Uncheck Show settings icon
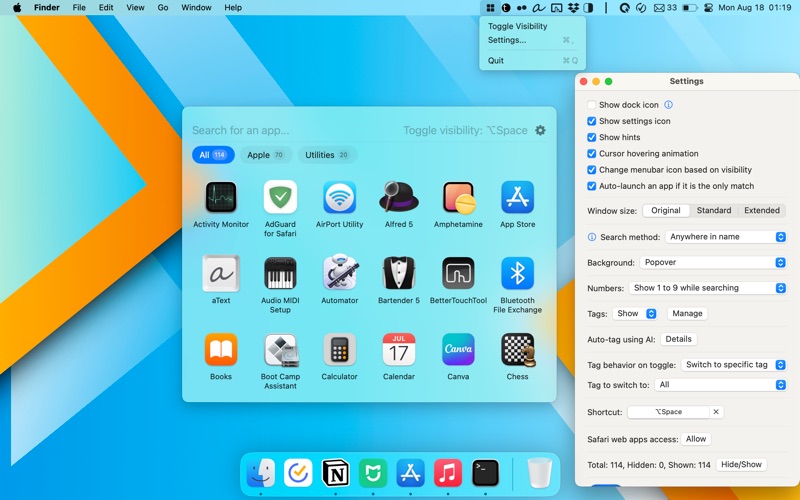Viewport: 800px width, 500px height. (591, 121)
